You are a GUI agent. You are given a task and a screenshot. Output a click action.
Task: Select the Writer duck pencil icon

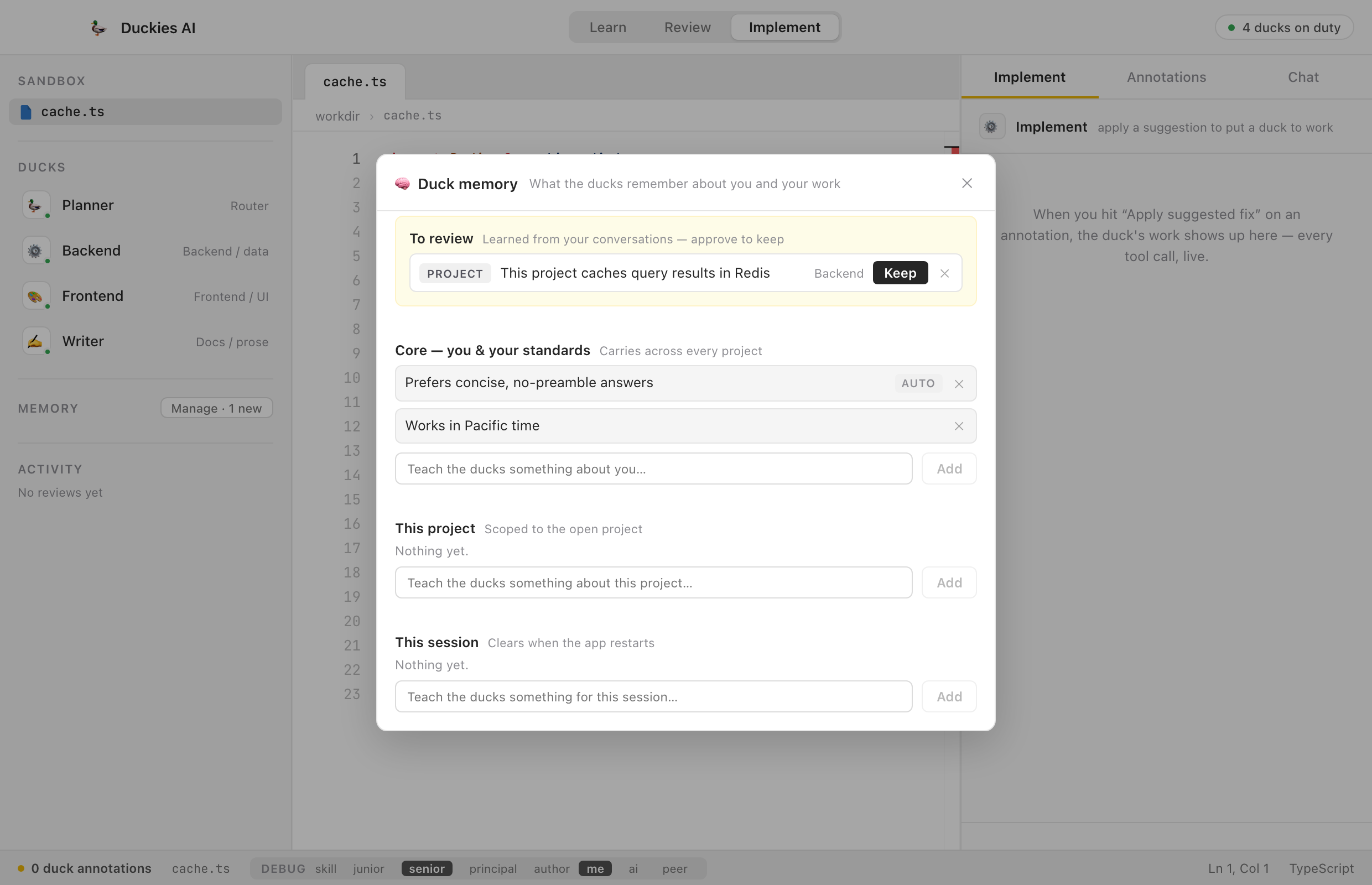(35, 341)
